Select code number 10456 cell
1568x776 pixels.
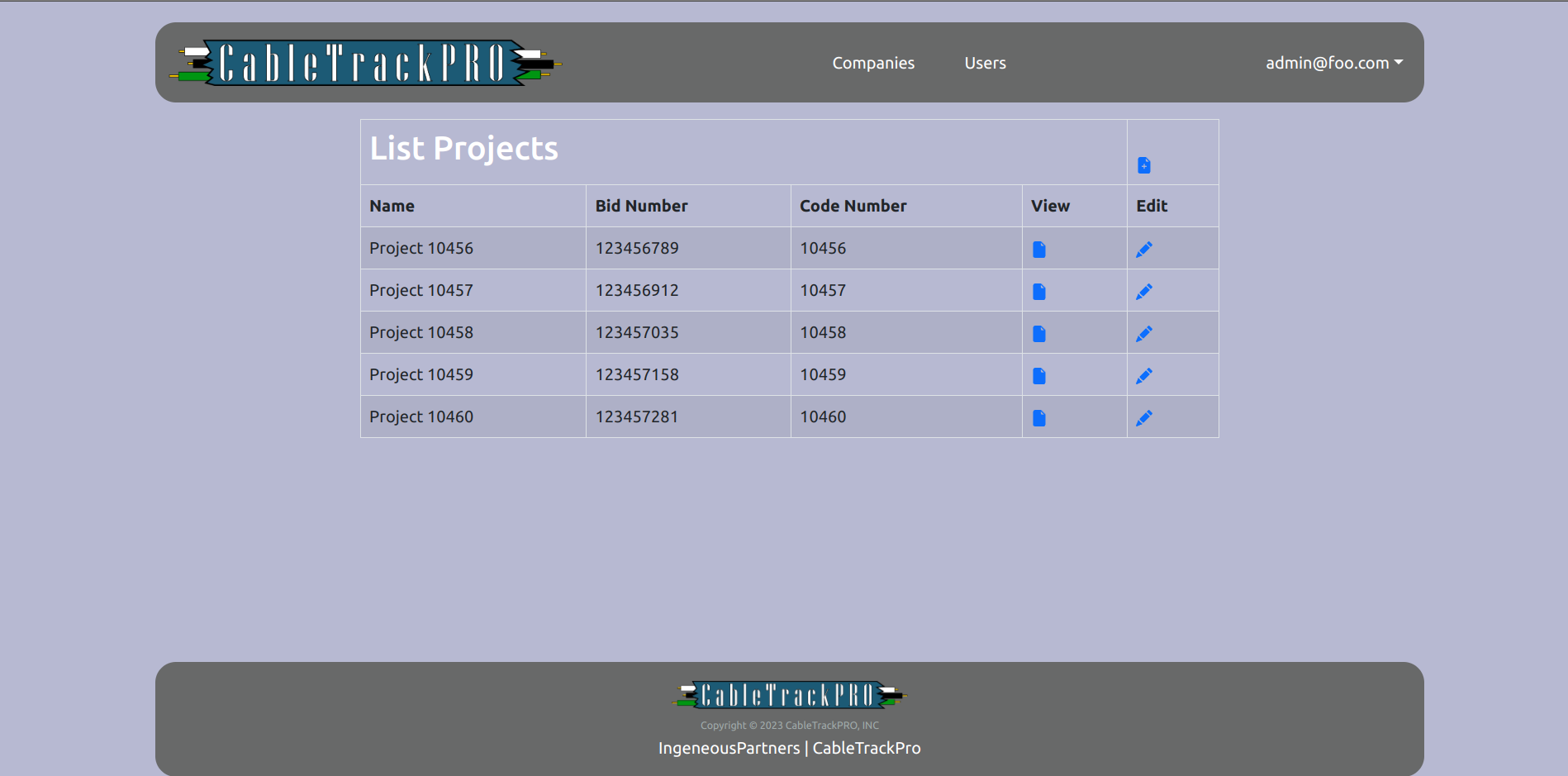(x=906, y=248)
